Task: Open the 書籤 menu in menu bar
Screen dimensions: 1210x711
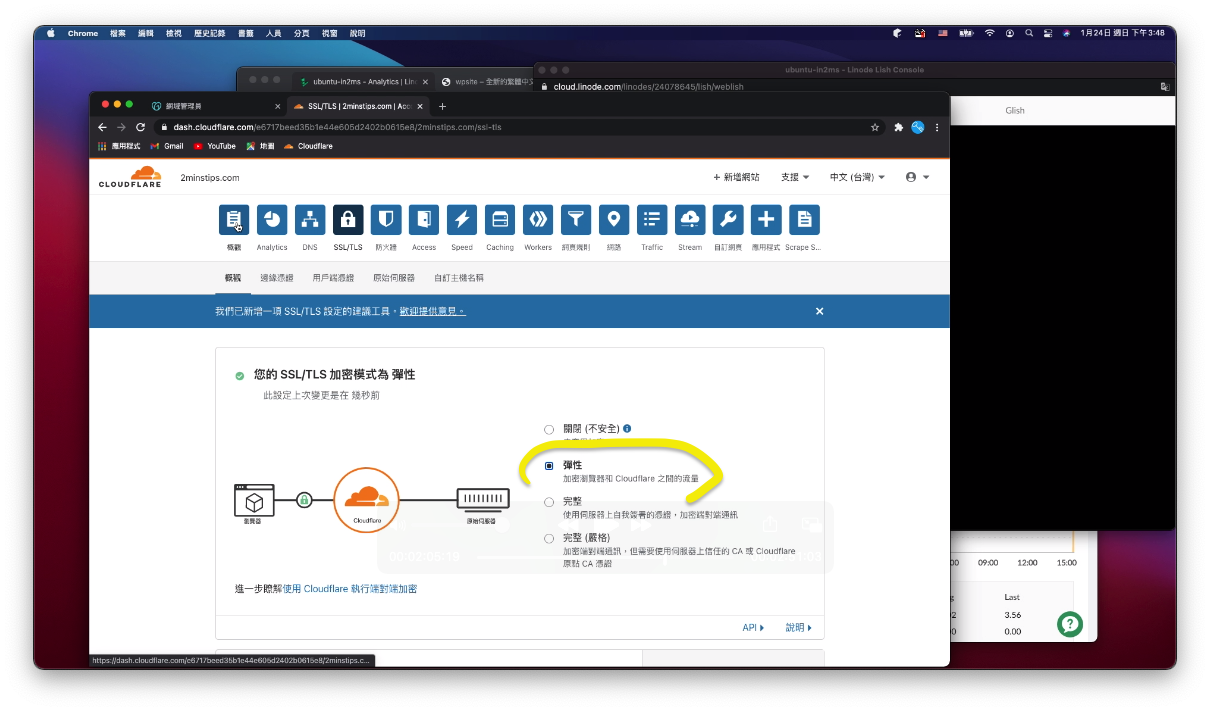Action: [x=246, y=33]
